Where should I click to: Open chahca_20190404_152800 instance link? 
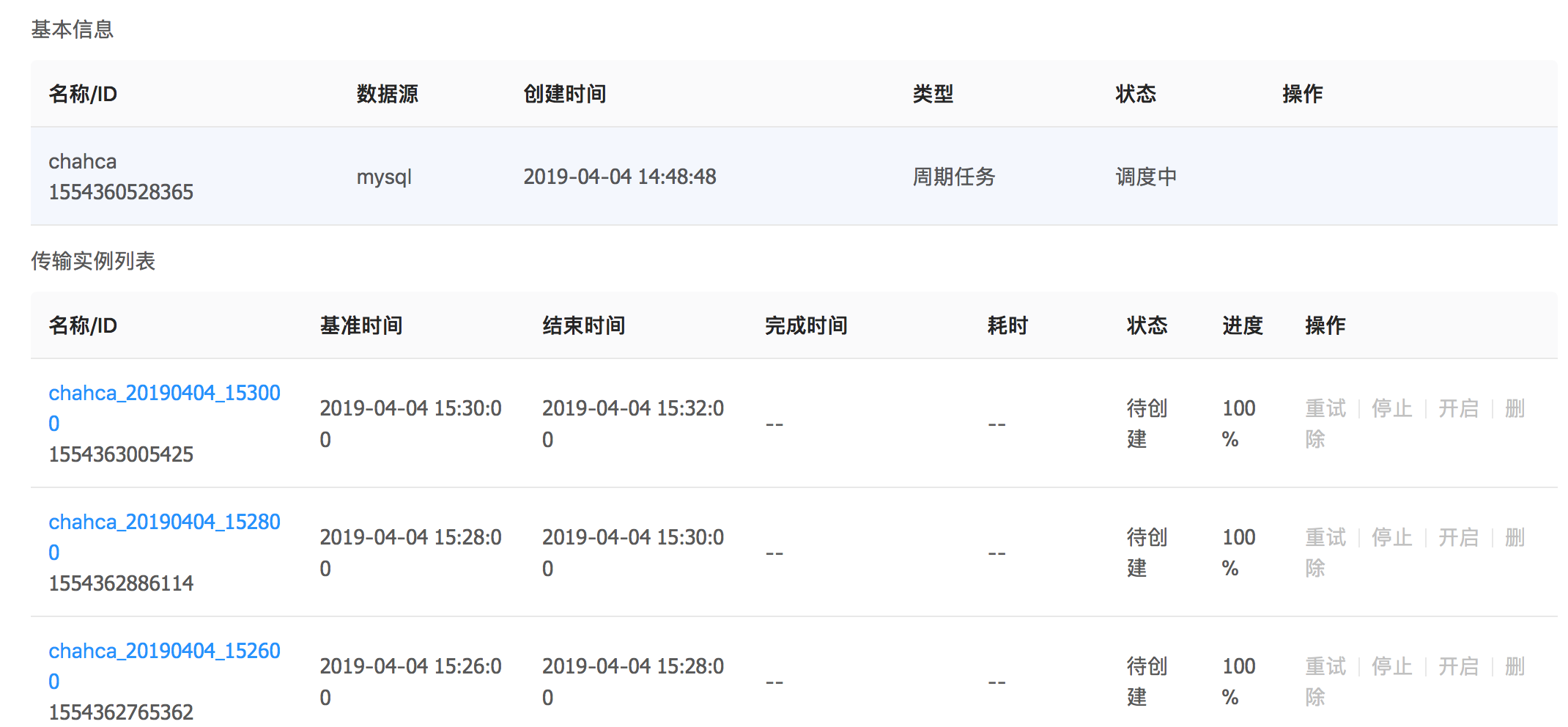164,523
